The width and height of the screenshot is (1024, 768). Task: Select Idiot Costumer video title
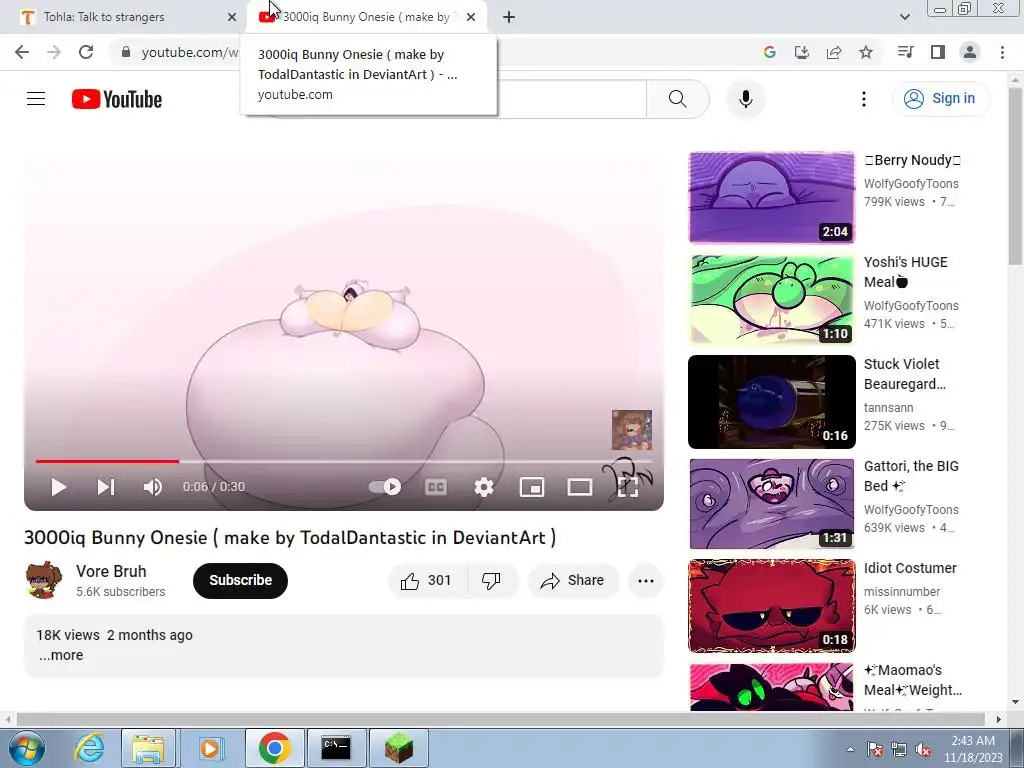(x=910, y=568)
